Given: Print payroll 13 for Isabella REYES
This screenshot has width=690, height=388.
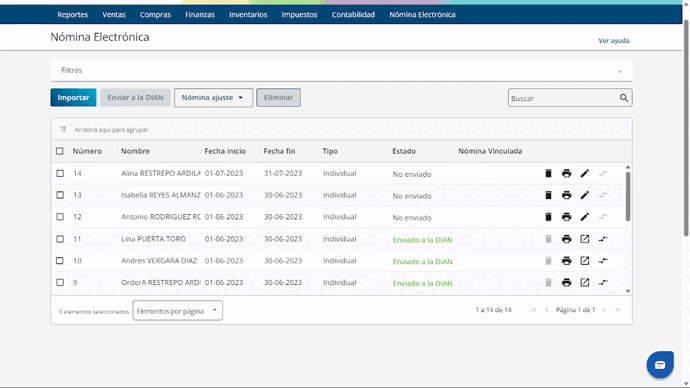Looking at the screenshot, I should (x=566, y=195).
